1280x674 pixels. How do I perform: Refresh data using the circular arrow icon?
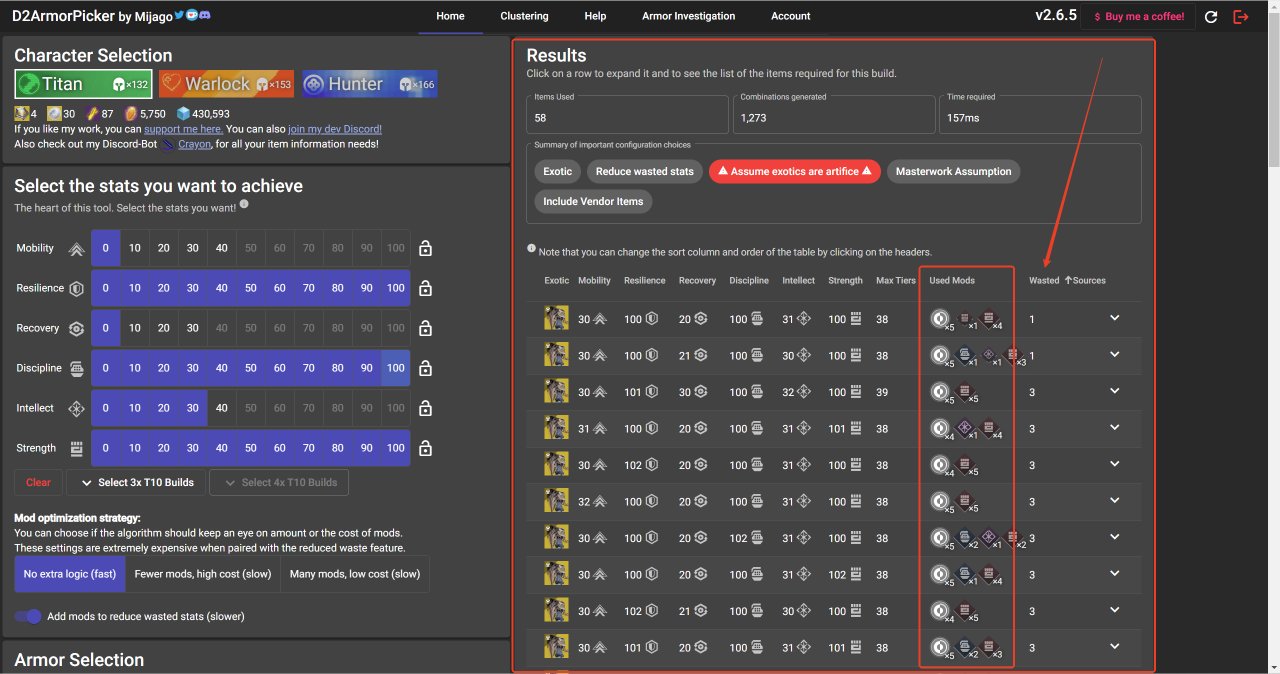pos(1211,17)
